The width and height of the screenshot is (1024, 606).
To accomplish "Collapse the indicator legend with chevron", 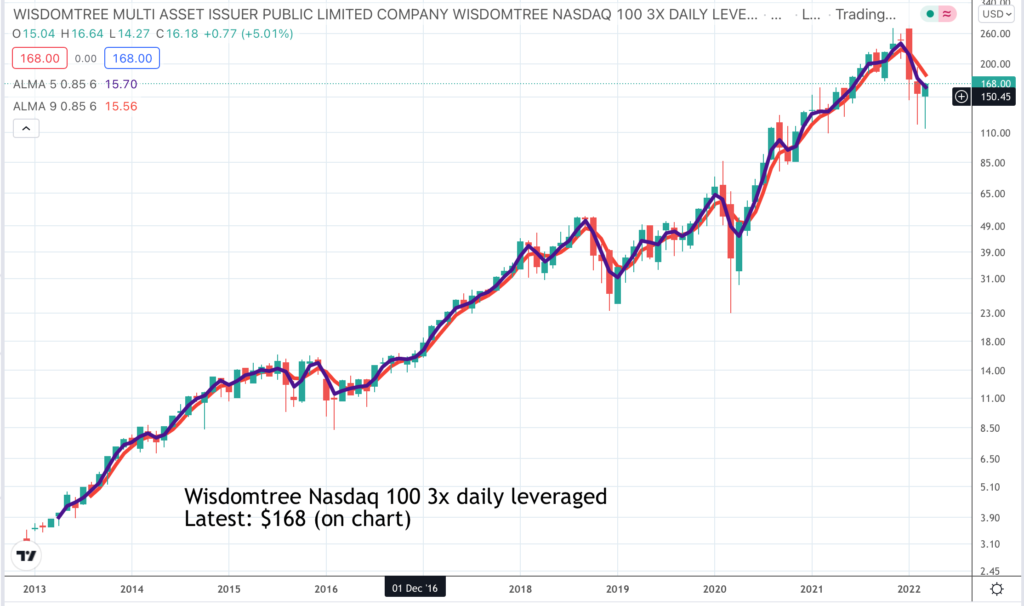I will click(x=26, y=129).
